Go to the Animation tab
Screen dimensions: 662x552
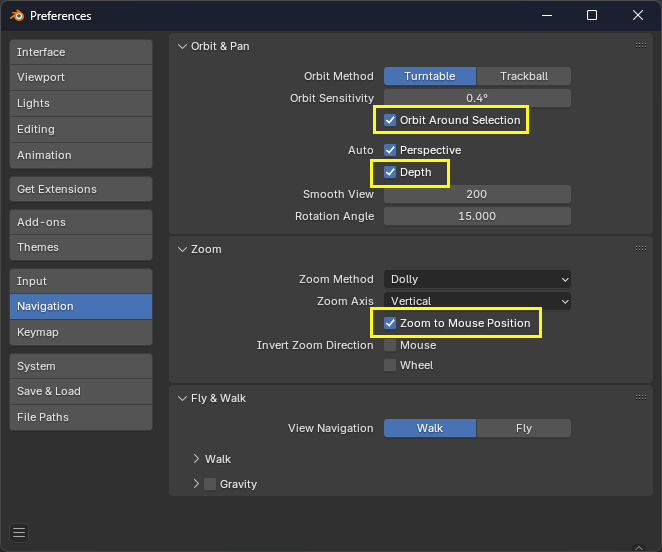click(x=81, y=155)
